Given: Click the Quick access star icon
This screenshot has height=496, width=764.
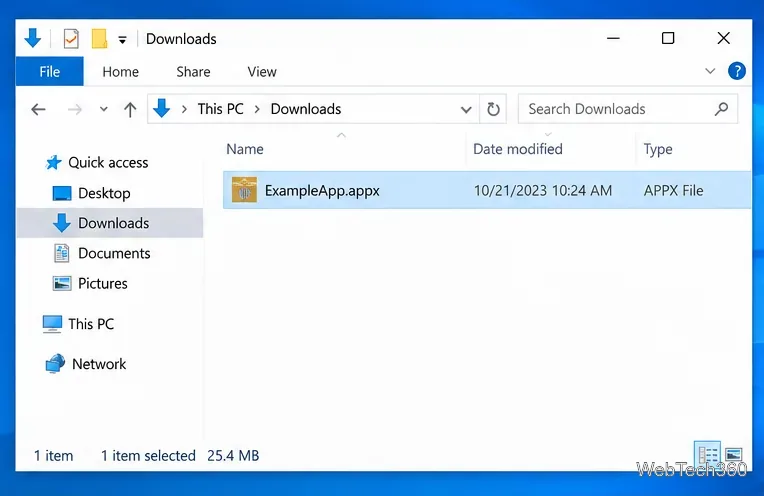Looking at the screenshot, I should pos(53,162).
